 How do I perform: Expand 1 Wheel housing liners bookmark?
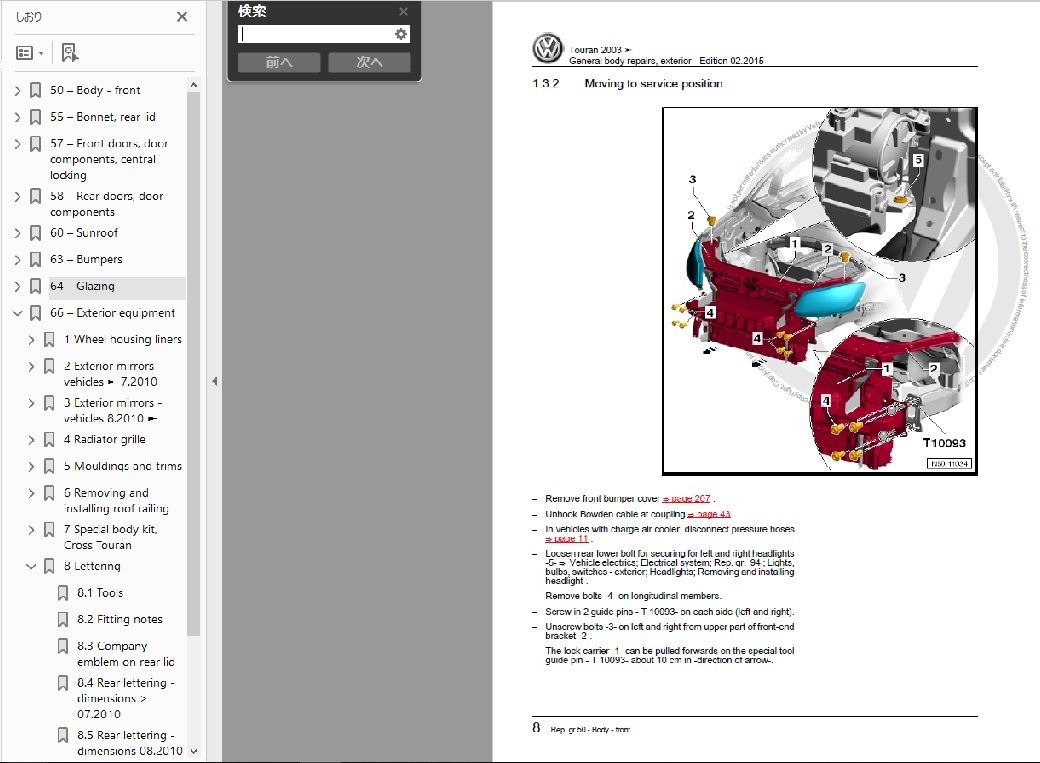(x=31, y=340)
